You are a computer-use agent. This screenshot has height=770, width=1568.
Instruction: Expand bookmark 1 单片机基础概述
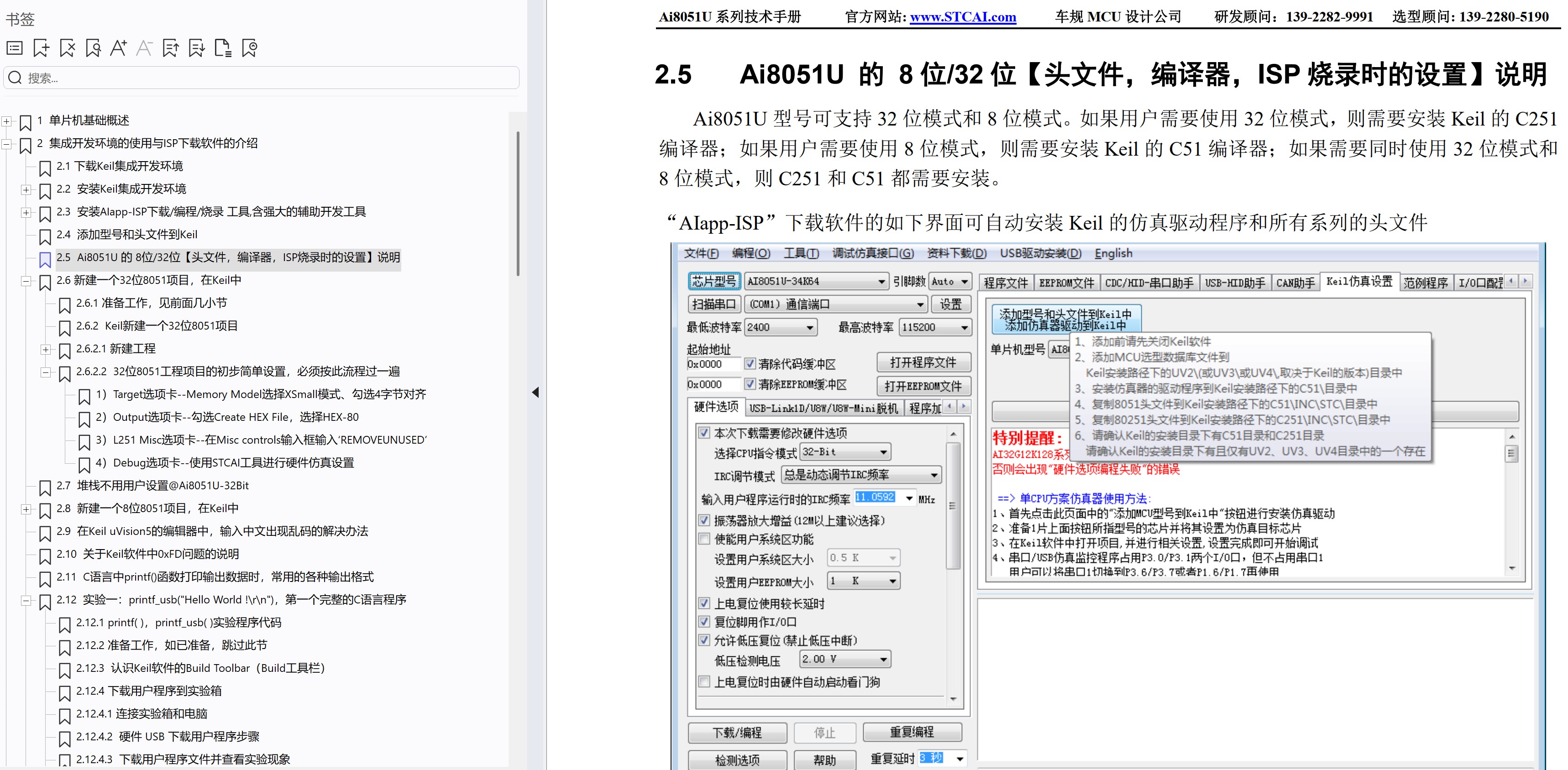click(7, 121)
